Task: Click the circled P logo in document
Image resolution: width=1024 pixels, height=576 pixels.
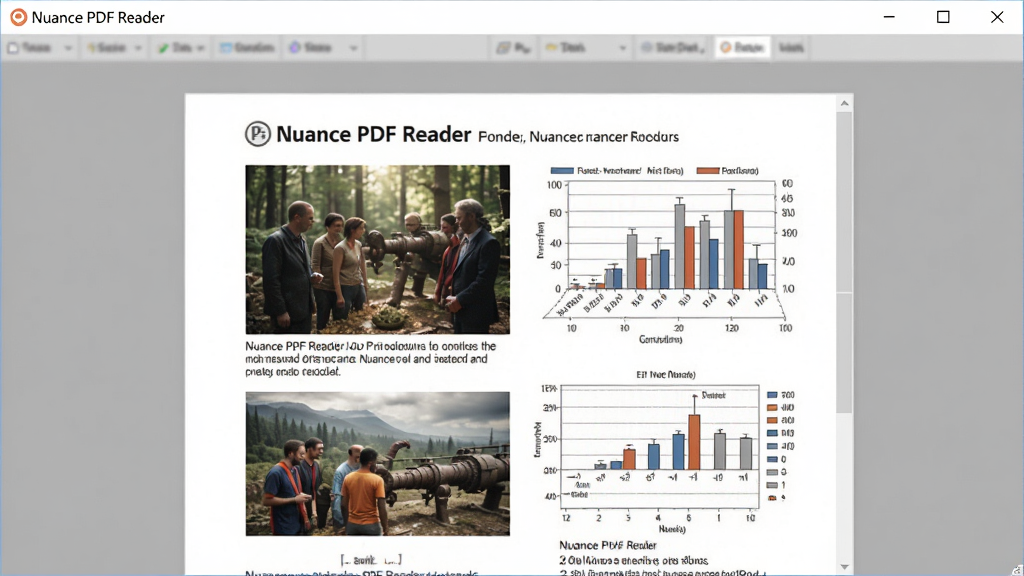Action: pos(258,134)
